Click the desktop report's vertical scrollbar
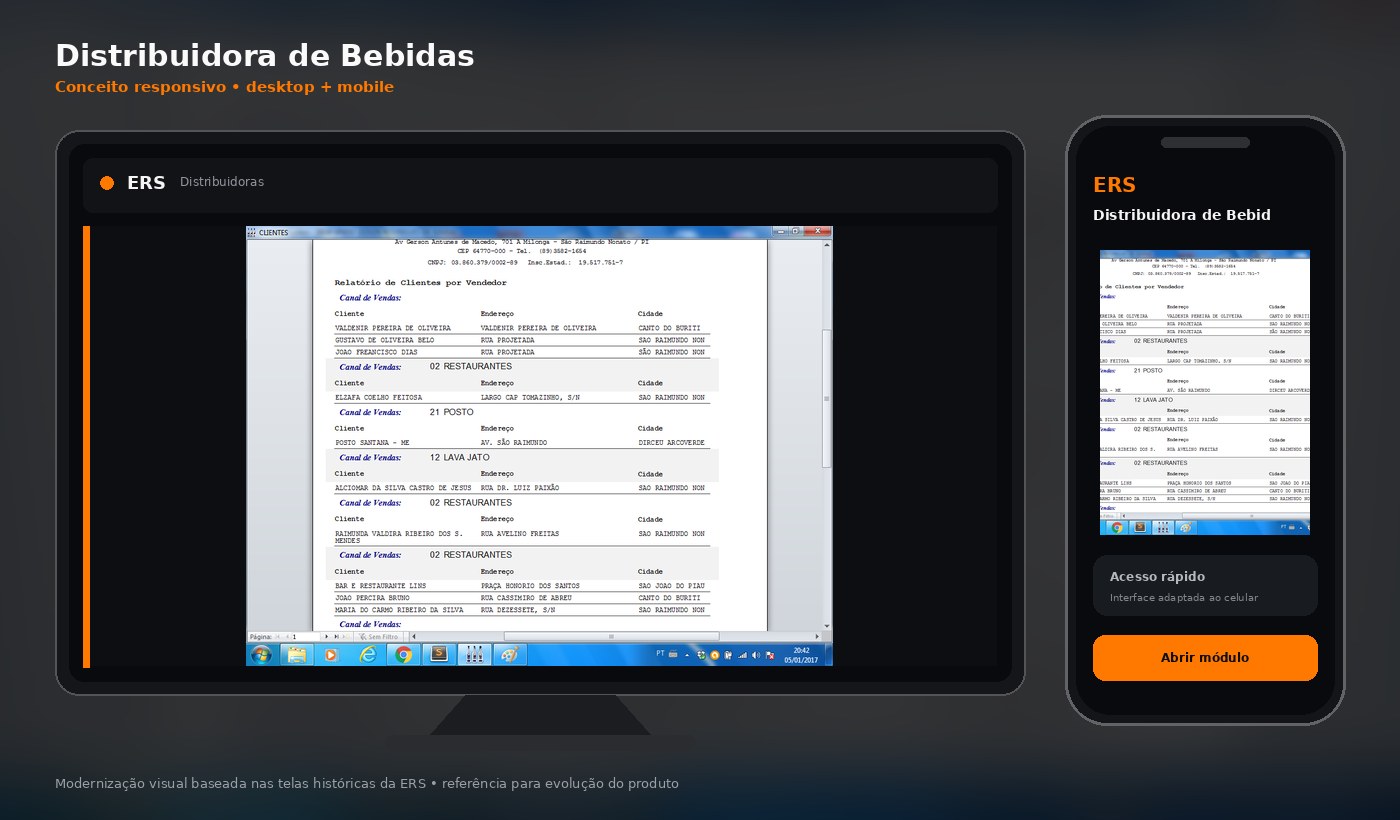Image resolution: width=1400 pixels, height=820 pixels. [826, 435]
